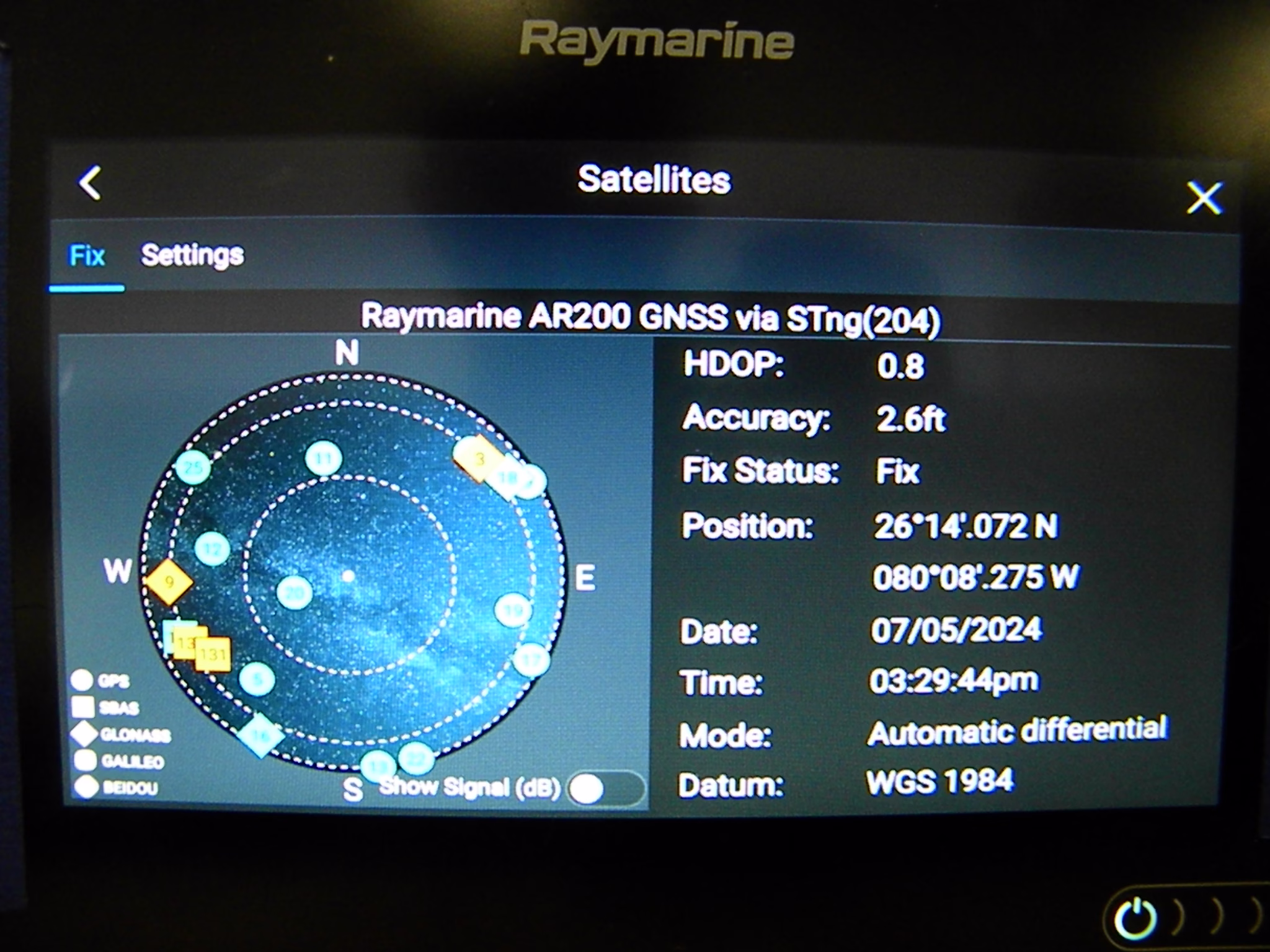Click latitude 26°14'.072 N
Screen dimensions: 1270x952
click(x=966, y=526)
